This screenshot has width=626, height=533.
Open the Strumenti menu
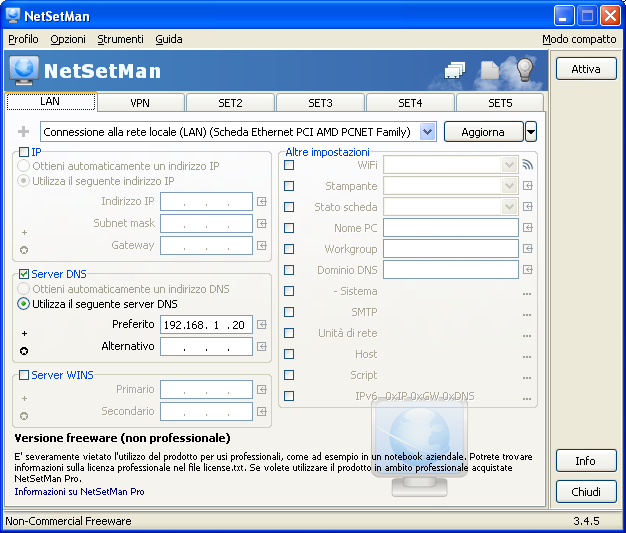click(x=121, y=39)
